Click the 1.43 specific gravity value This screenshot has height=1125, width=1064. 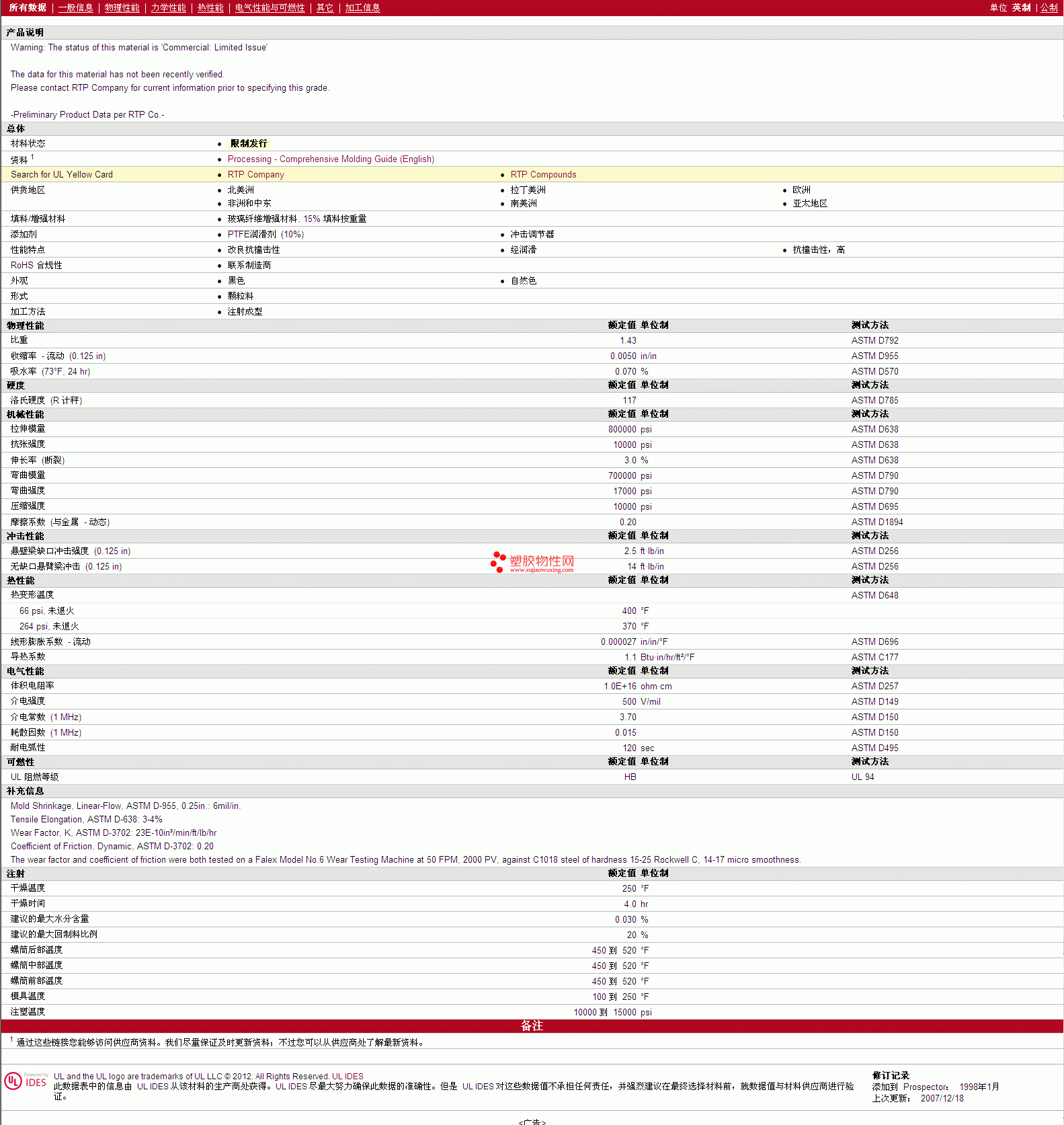(x=628, y=340)
